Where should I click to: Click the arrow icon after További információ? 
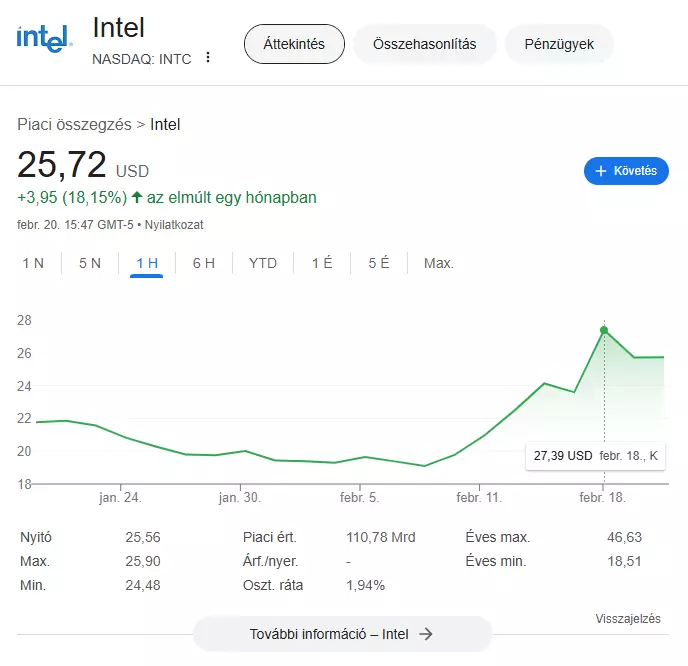coord(426,634)
